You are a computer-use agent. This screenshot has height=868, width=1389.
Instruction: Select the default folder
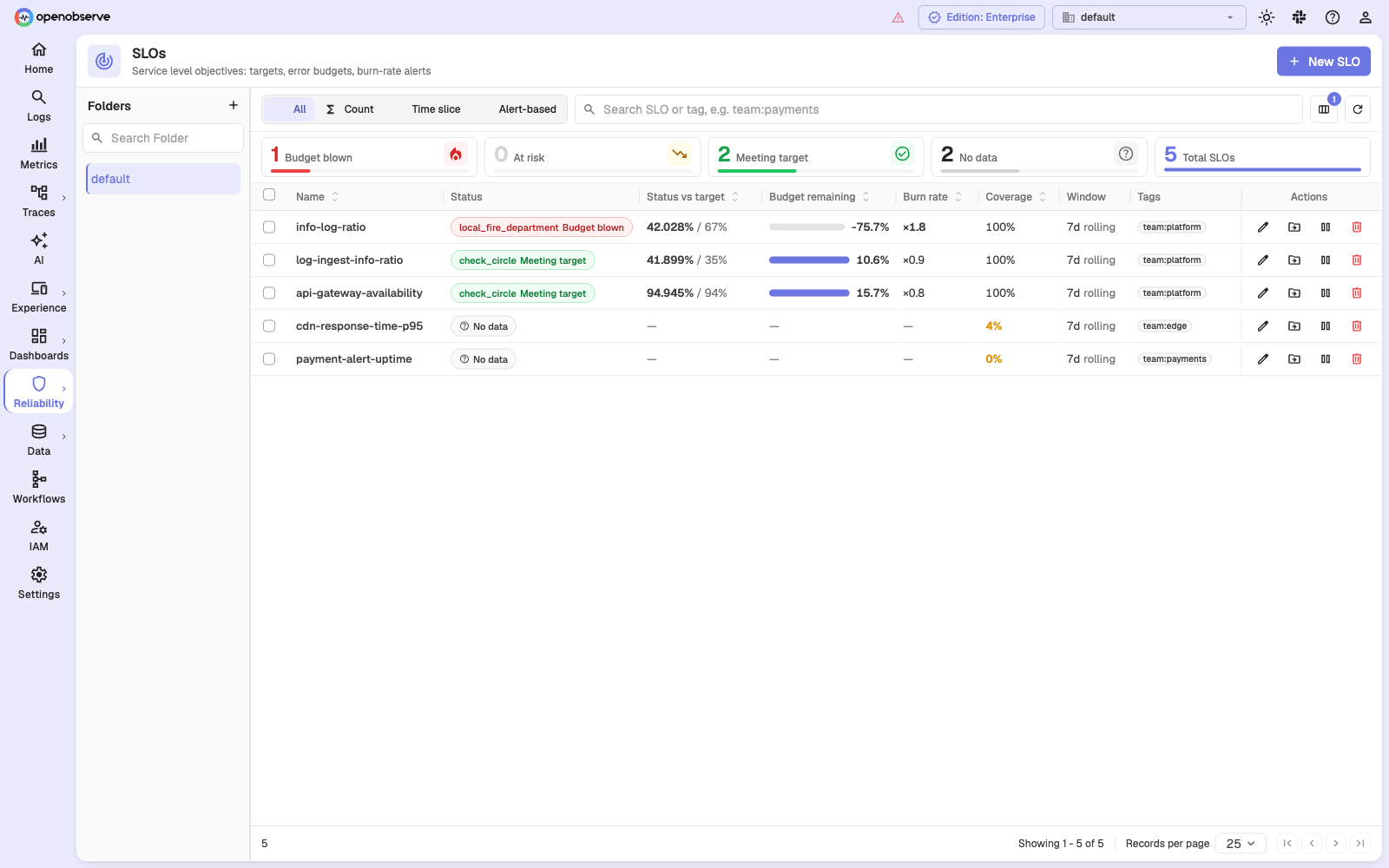163,179
